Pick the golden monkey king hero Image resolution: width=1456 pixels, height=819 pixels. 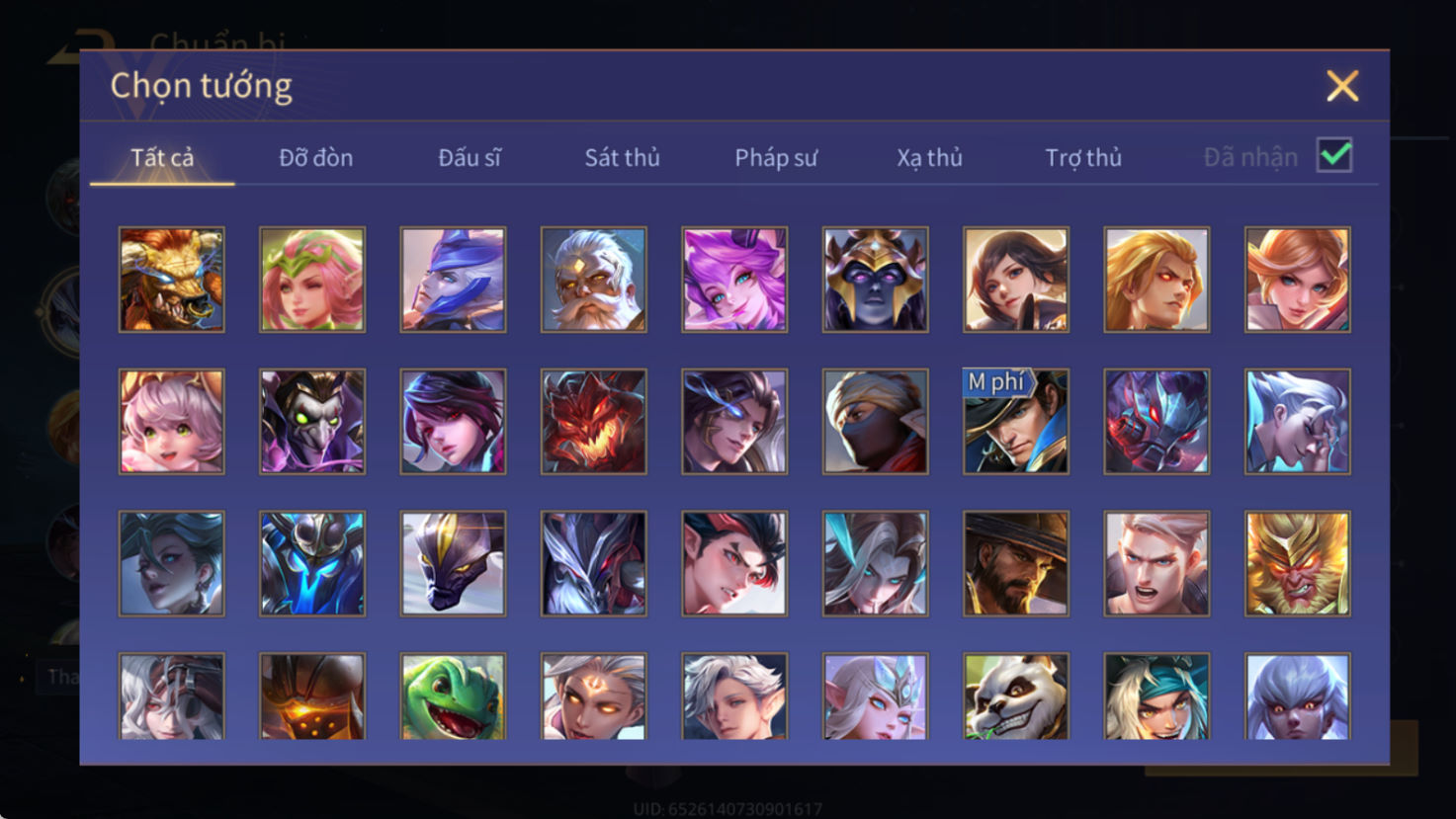click(1298, 563)
